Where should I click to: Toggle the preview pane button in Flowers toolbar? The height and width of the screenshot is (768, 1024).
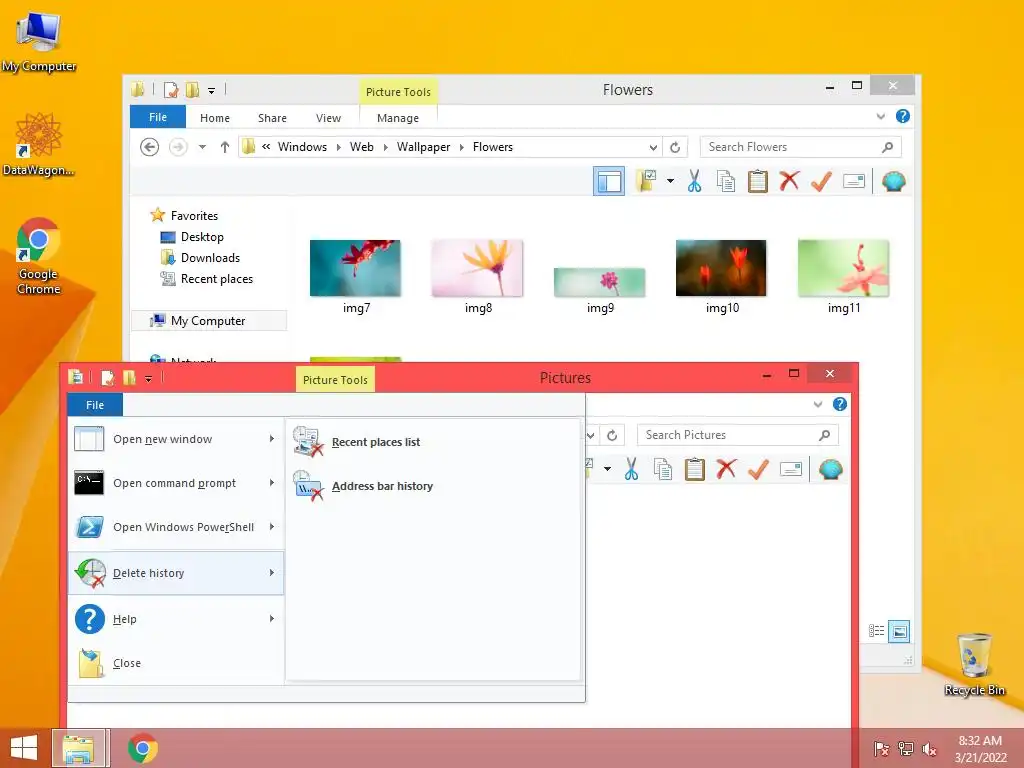pos(609,181)
